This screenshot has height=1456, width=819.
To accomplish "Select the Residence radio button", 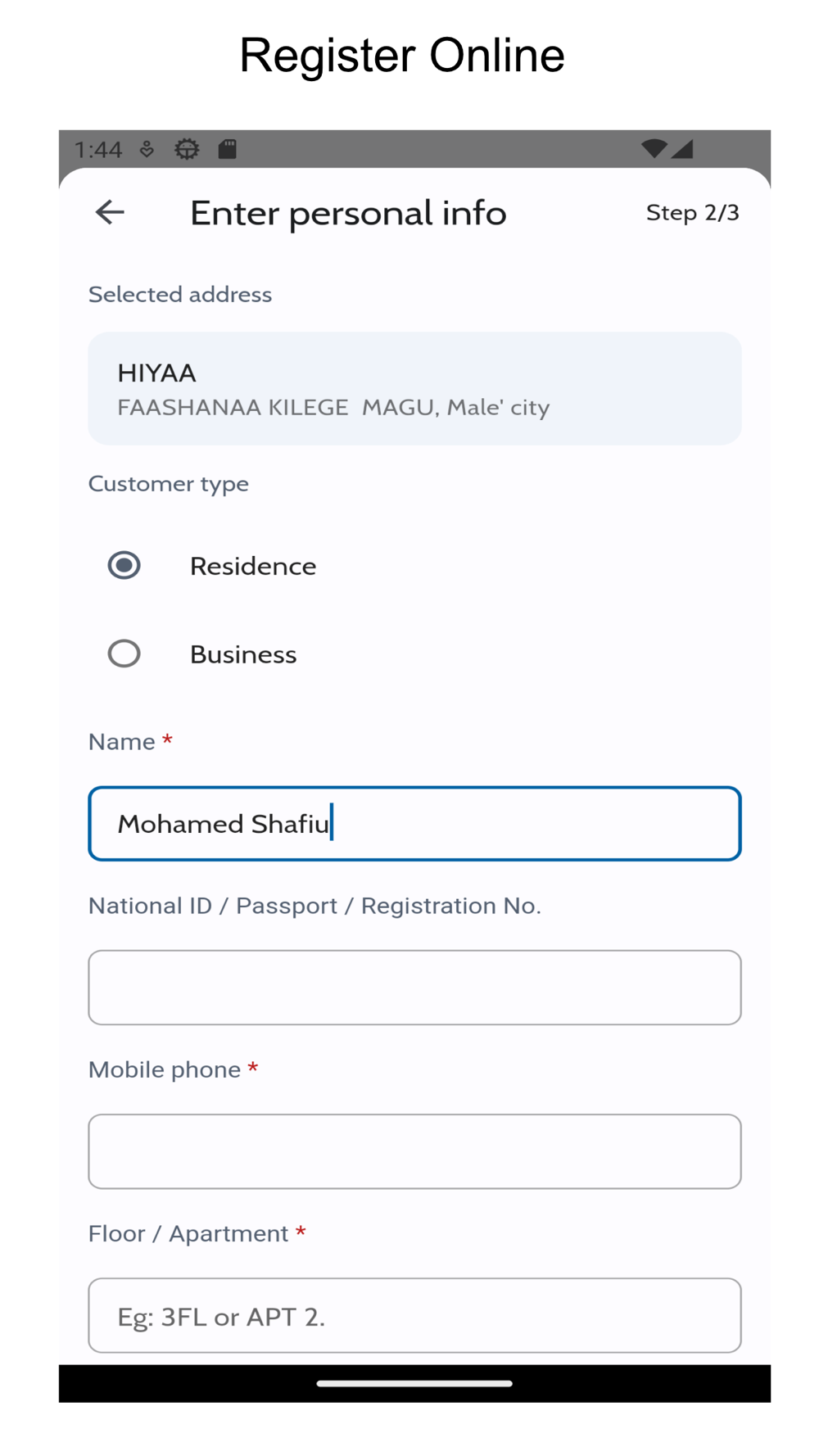I will click(x=124, y=566).
